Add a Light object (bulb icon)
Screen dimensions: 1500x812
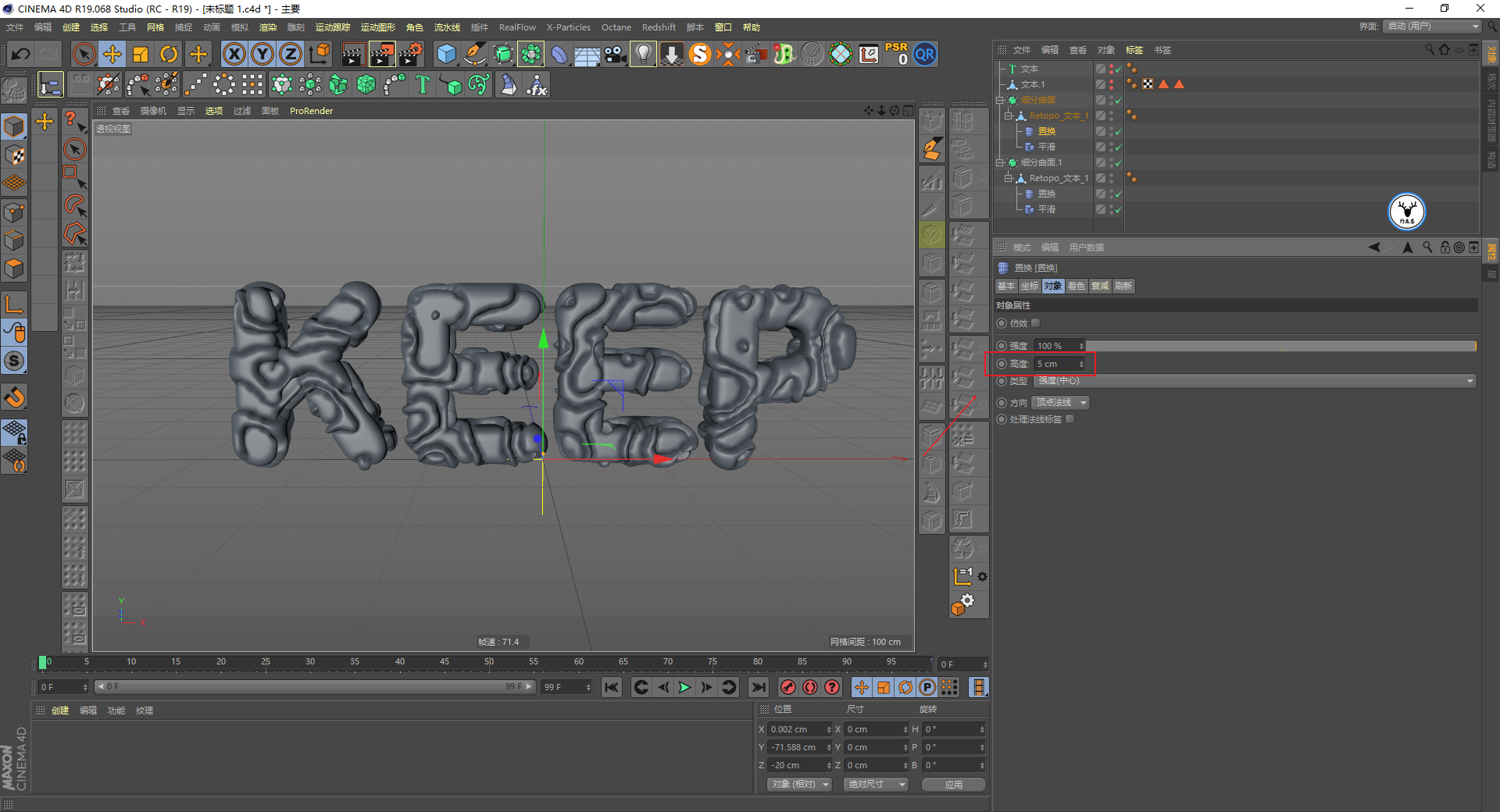(x=643, y=54)
